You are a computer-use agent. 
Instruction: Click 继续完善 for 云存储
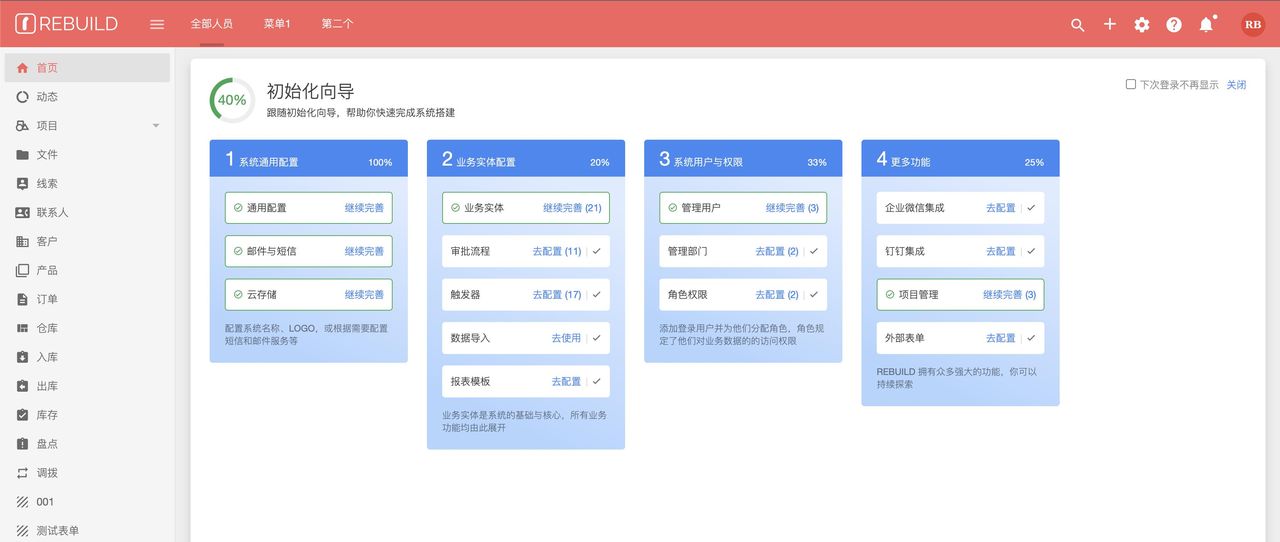tap(364, 295)
